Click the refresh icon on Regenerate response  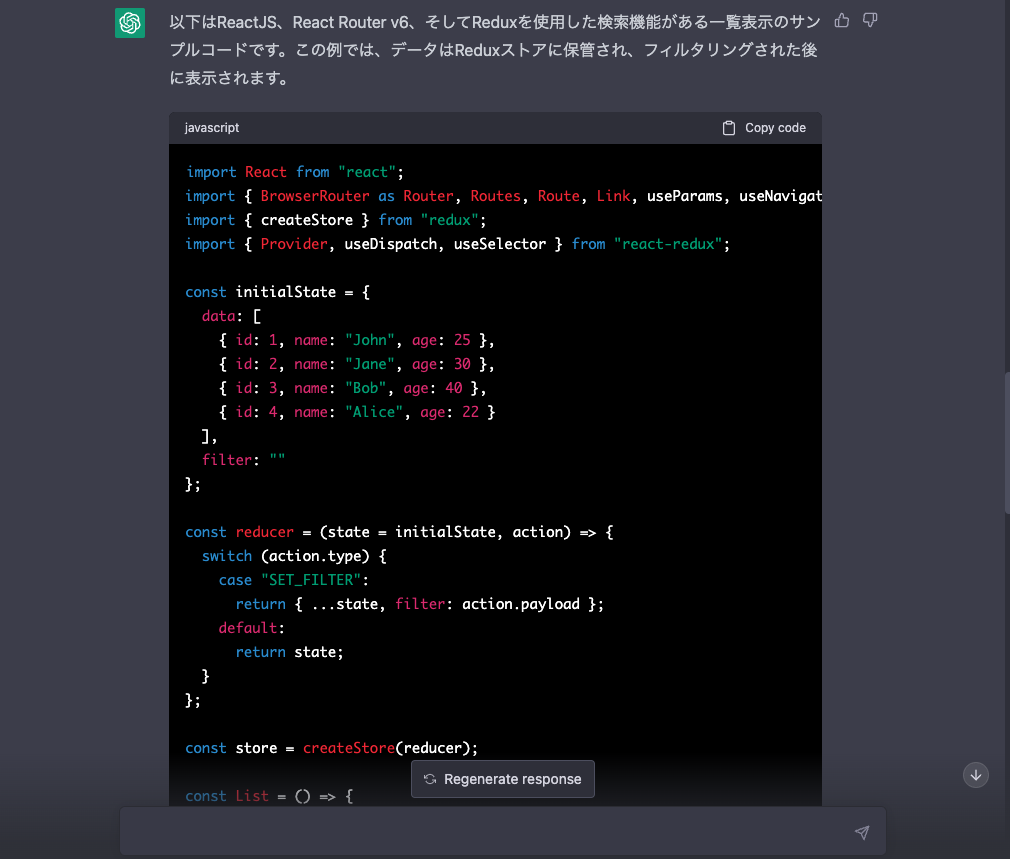coord(430,778)
